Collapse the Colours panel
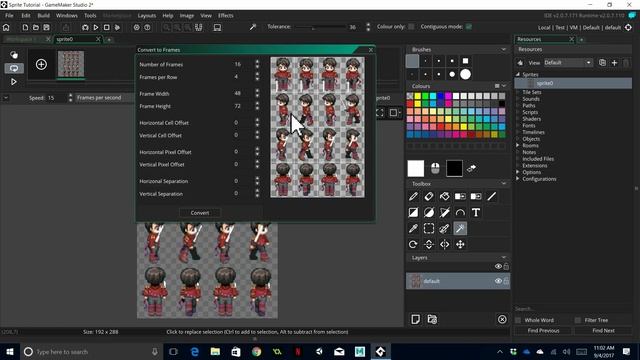The image size is (640, 360). tap(504, 86)
